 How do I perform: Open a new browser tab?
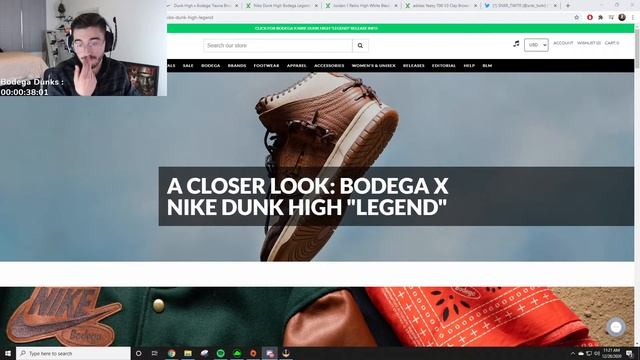(567, 6)
